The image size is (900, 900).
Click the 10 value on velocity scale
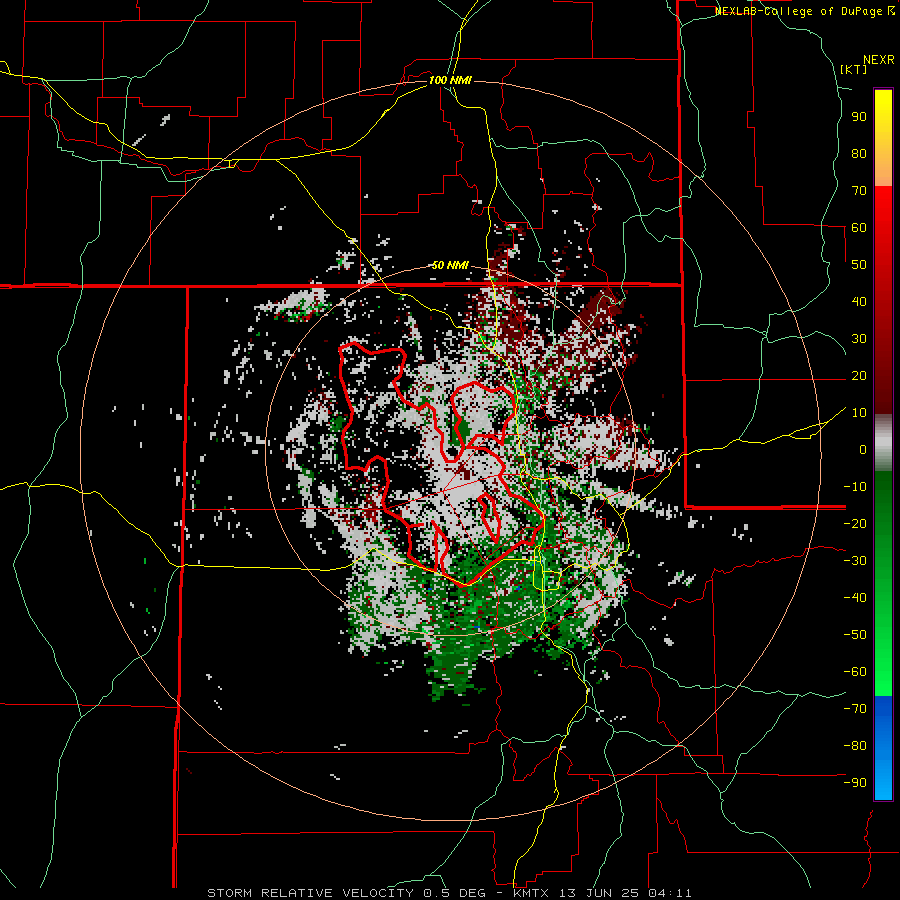click(859, 413)
